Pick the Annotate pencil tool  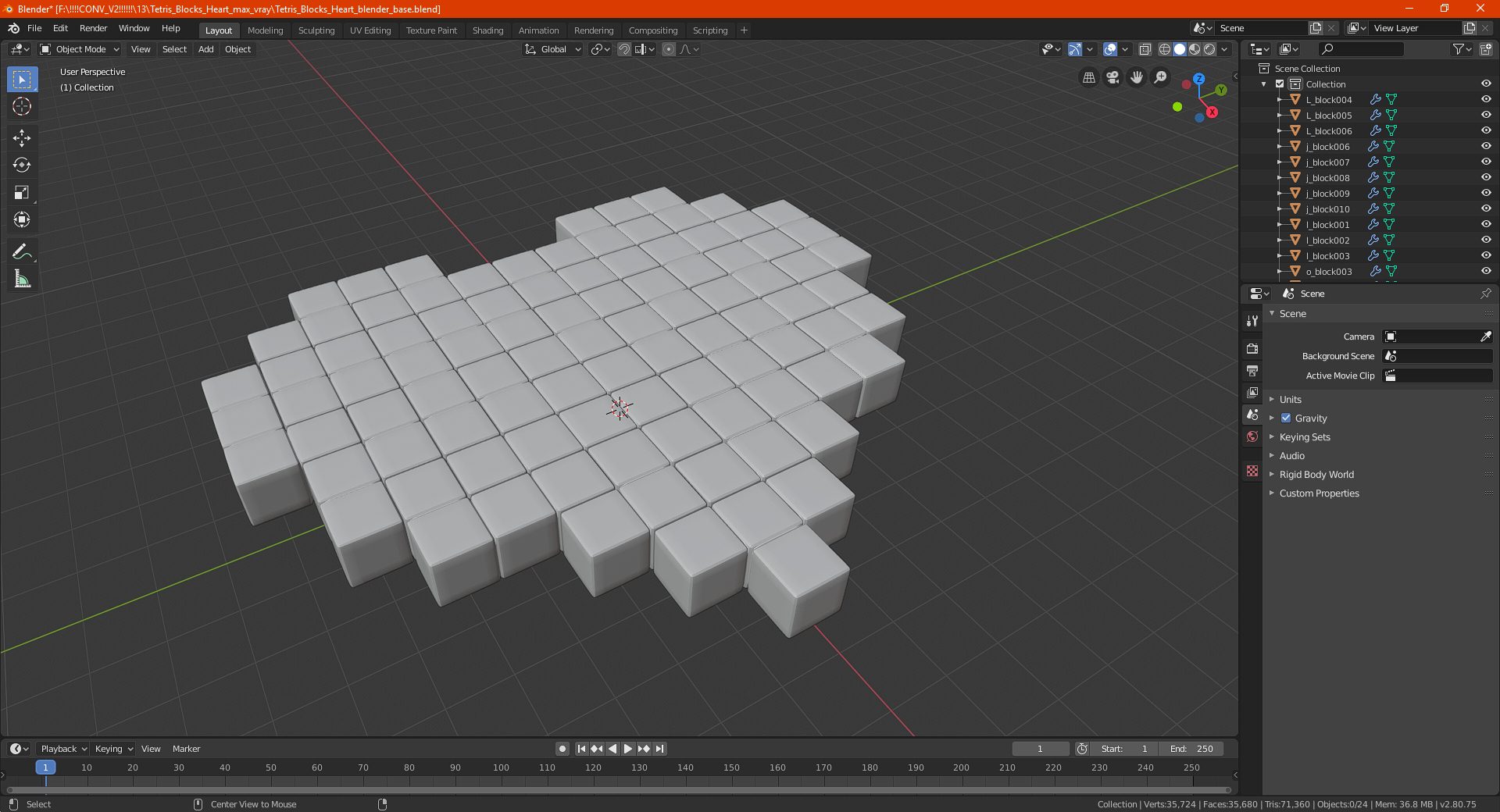click(x=22, y=251)
